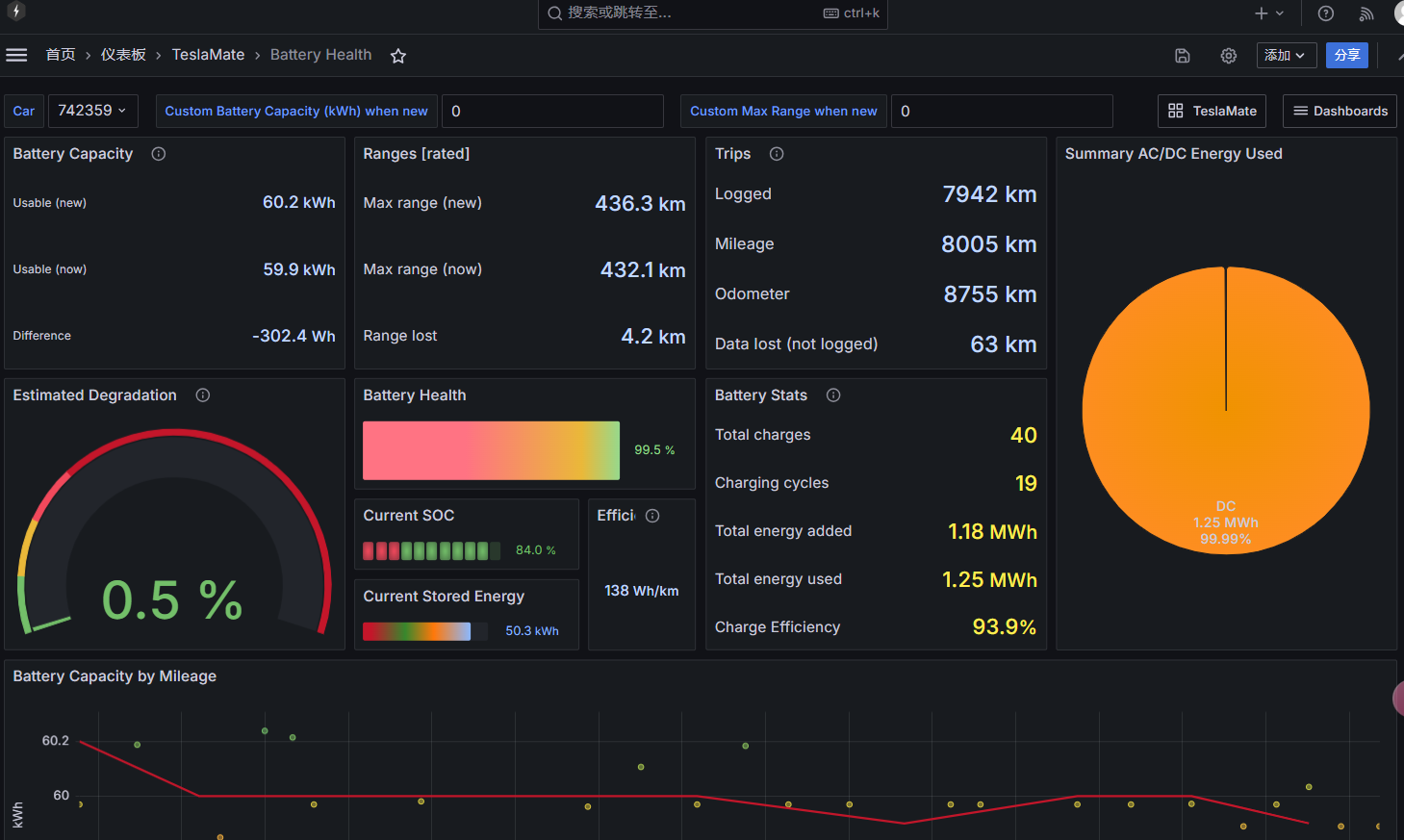Go to 仪表板 breadcrumb
1404x840 pixels.
coord(123,55)
